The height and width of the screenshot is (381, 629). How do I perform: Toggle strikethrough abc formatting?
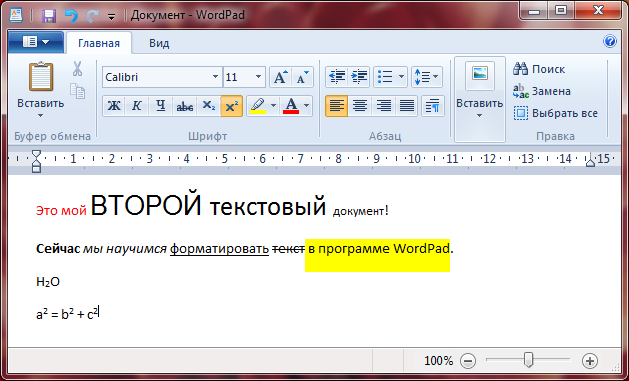185,106
